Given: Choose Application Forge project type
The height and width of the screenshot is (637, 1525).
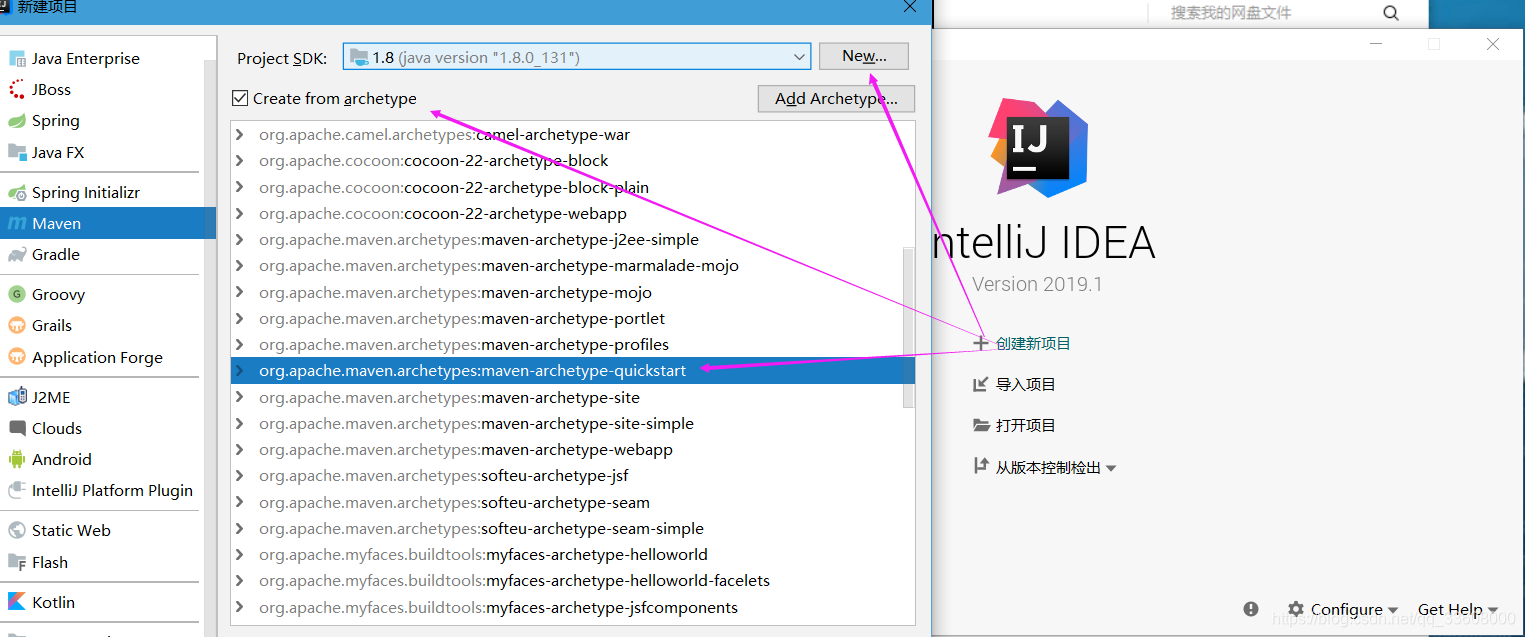Looking at the screenshot, I should (97, 357).
